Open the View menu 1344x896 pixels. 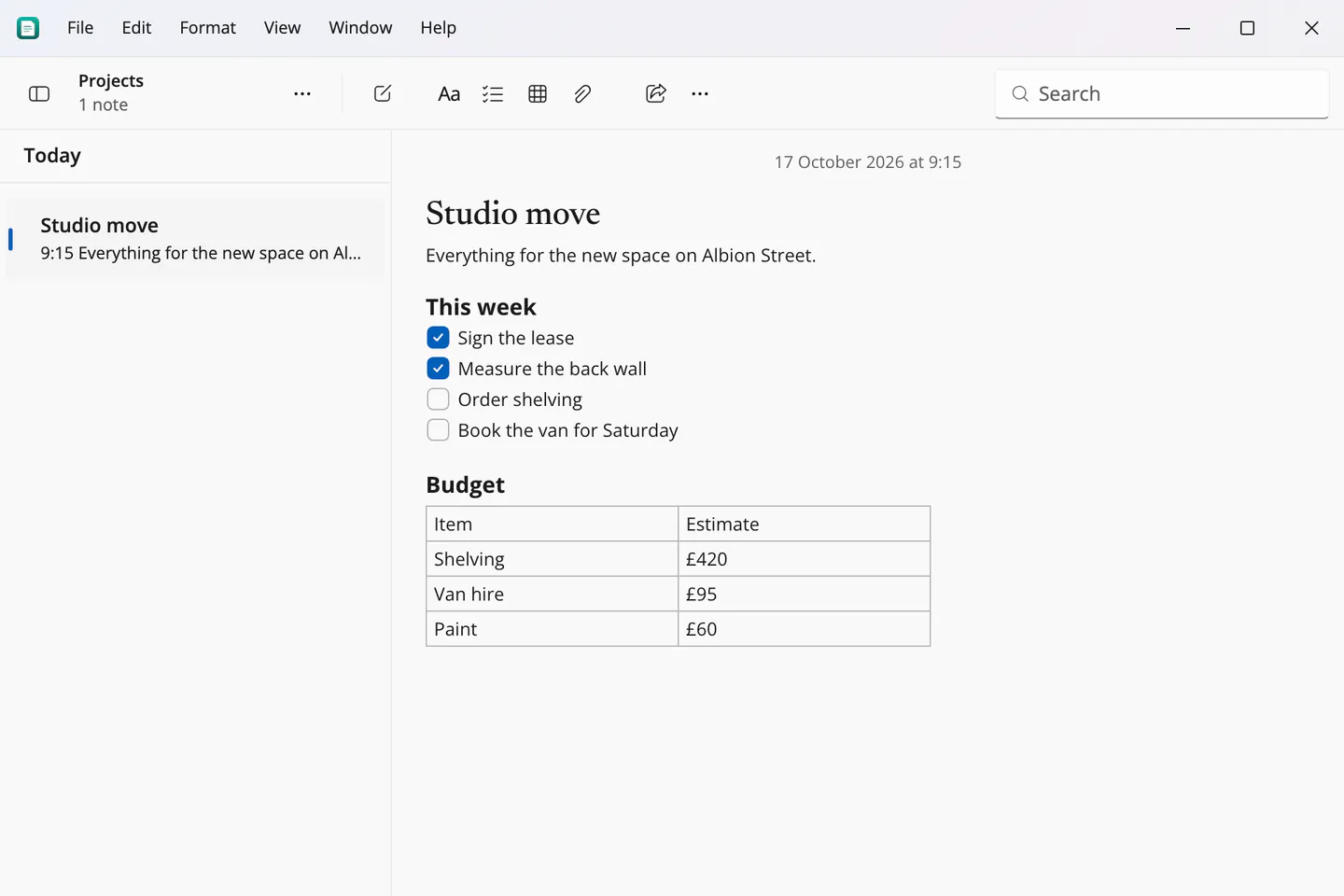(x=282, y=28)
